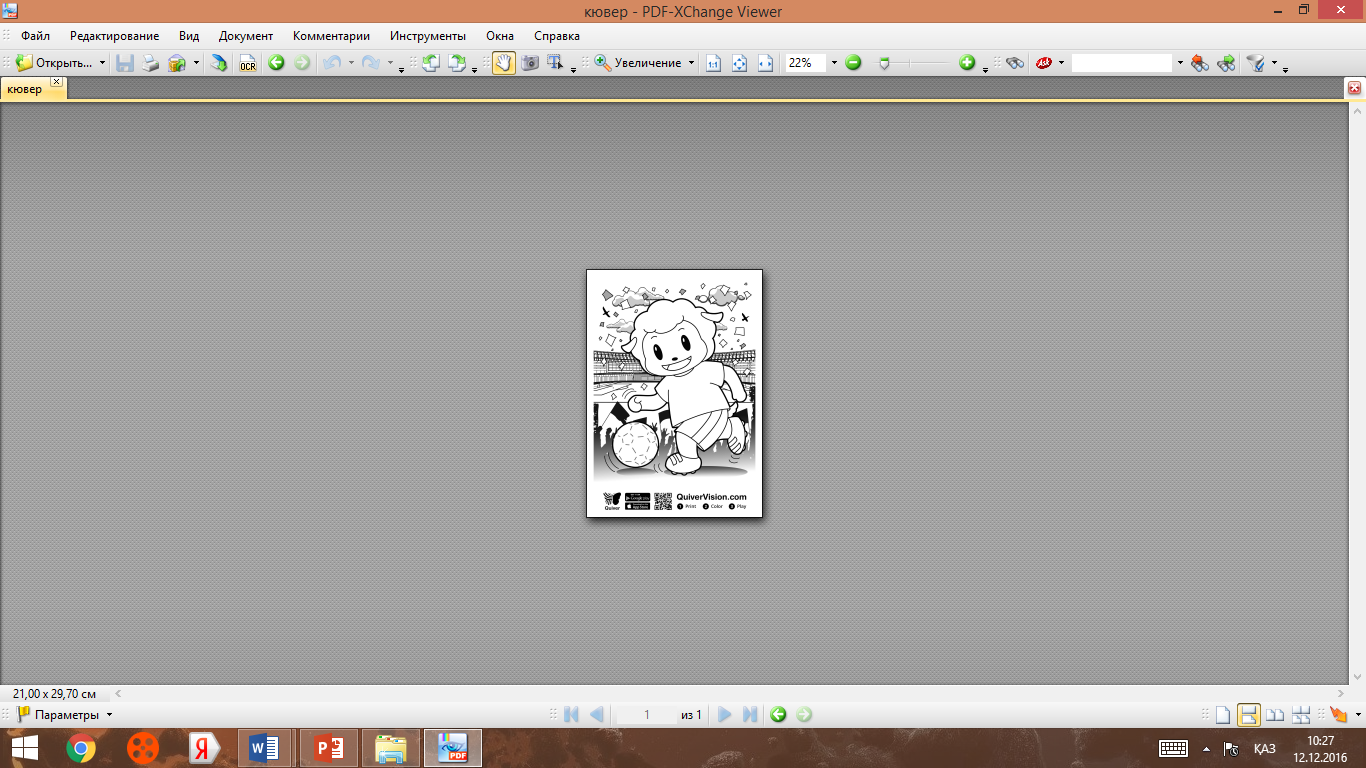
Task: Open the Редактирование menu
Action: [114, 36]
